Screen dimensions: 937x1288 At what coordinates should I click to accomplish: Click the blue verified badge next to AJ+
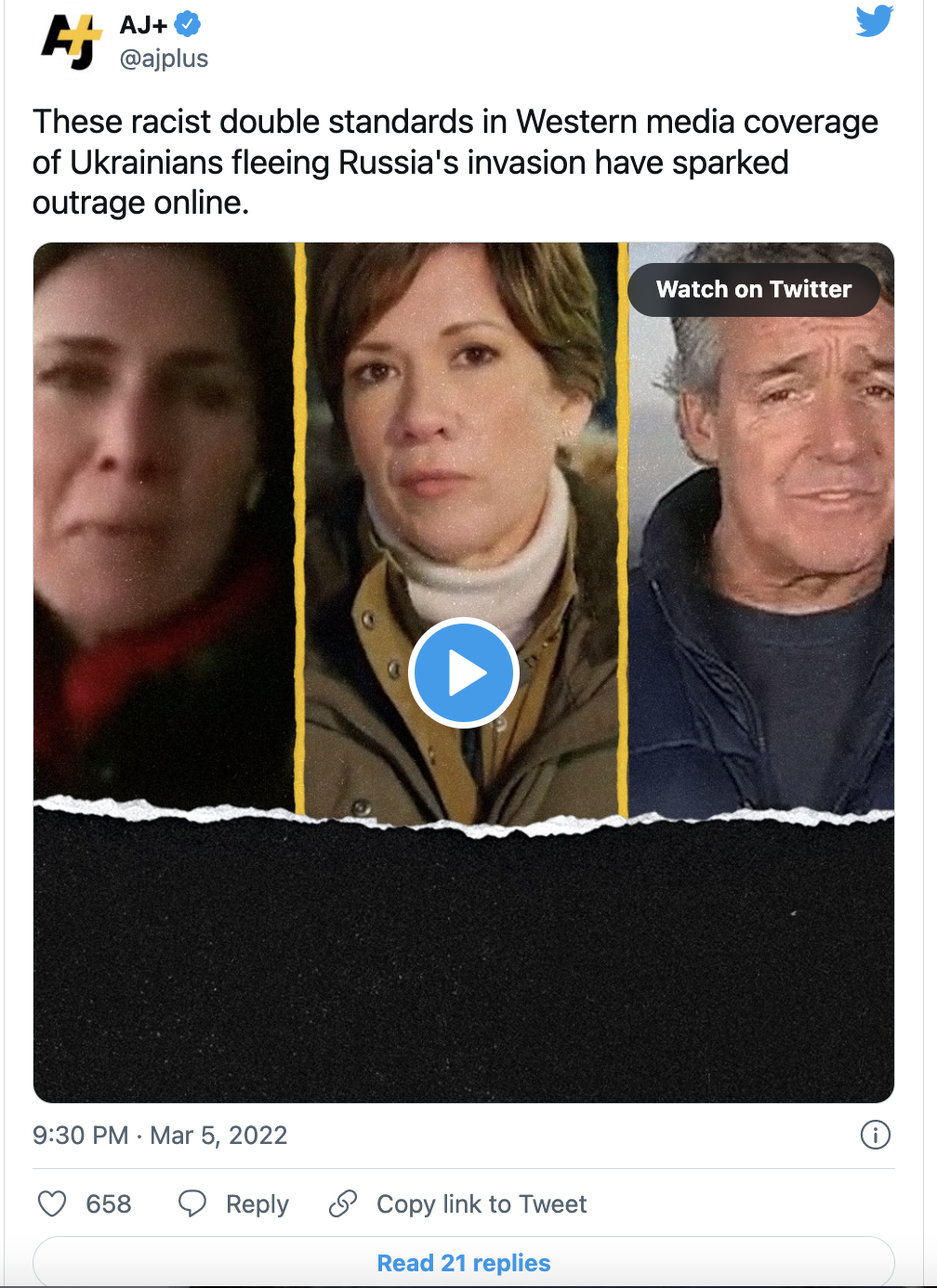point(188,24)
